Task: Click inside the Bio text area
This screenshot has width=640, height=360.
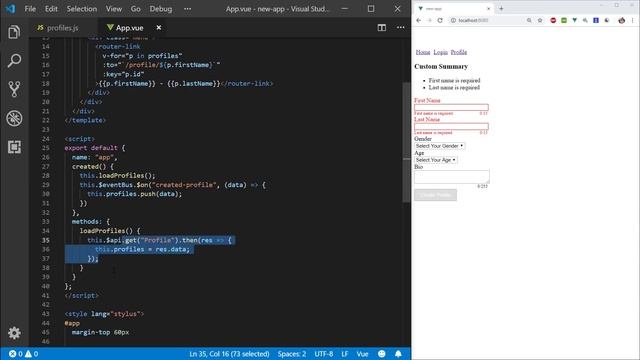Action: coord(451,177)
